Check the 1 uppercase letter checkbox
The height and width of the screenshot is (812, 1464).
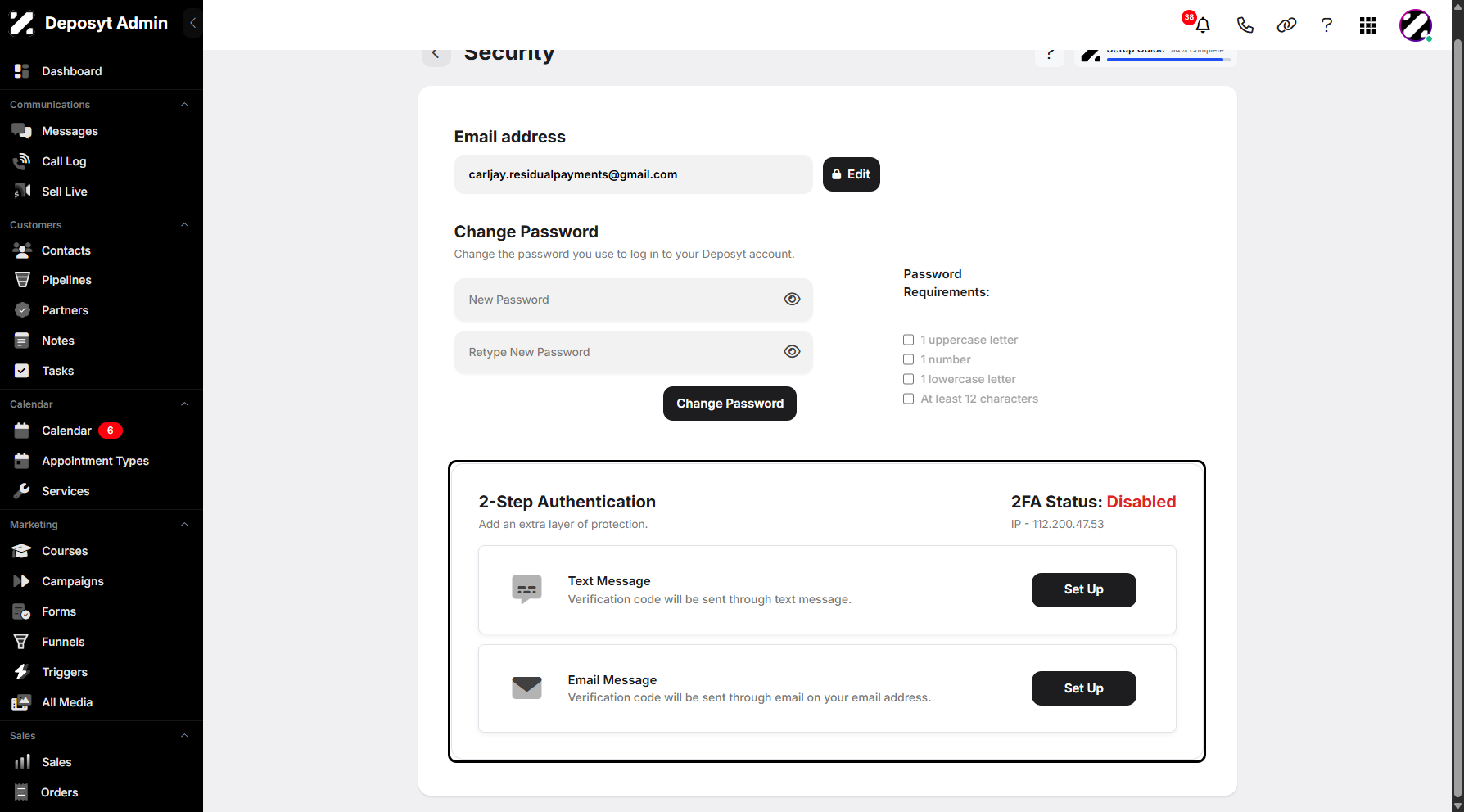coord(908,340)
